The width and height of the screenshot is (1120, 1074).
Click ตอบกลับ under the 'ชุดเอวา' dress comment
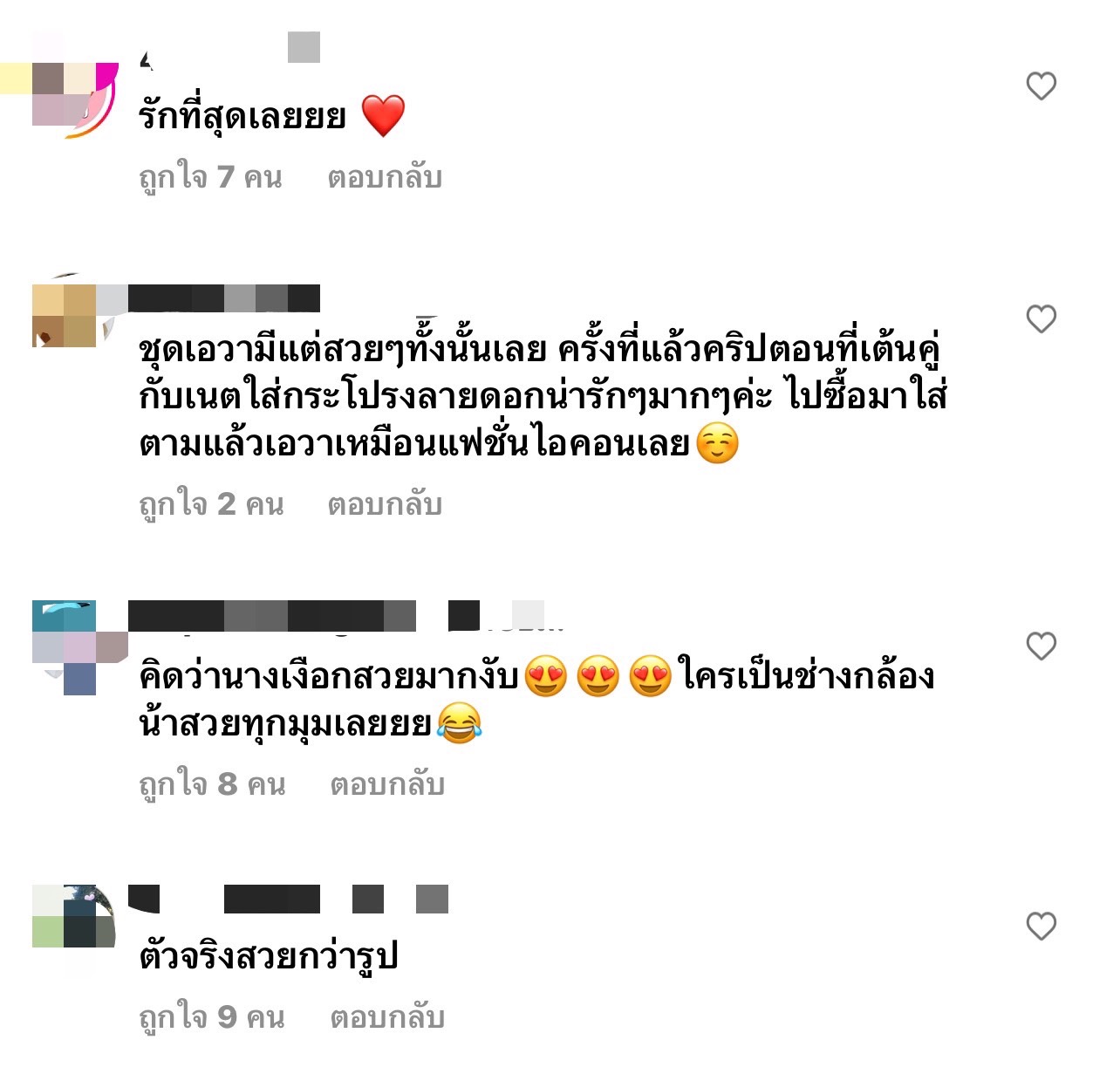385,505
